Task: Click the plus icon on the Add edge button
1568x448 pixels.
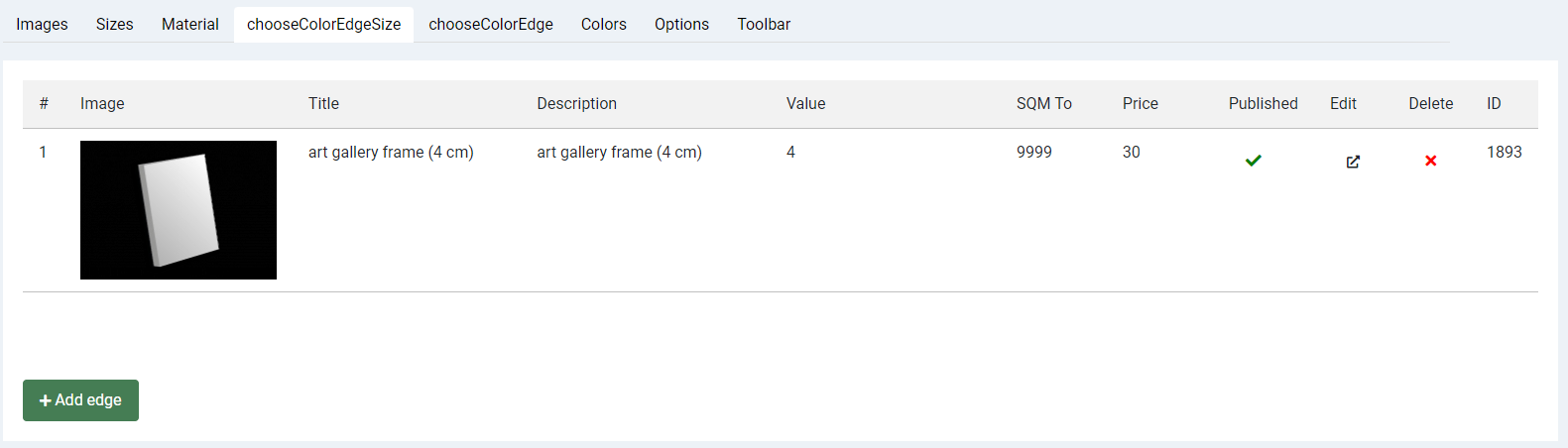Action: tap(45, 400)
